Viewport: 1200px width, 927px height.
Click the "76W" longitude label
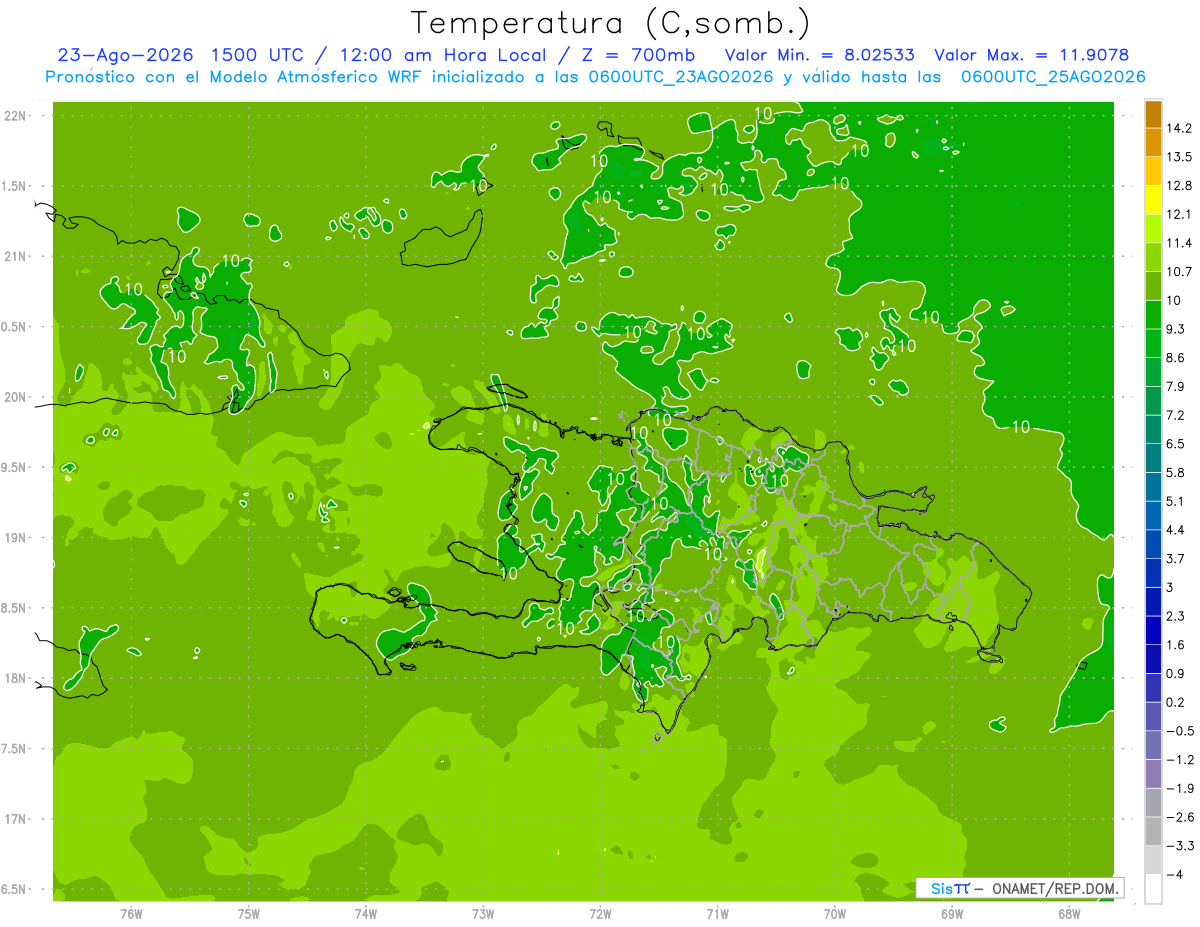coord(131,914)
